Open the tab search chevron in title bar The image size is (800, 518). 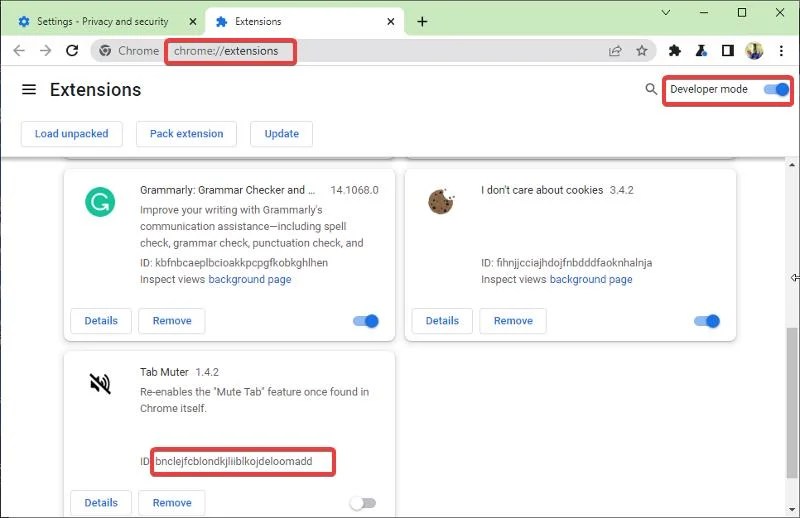(x=666, y=12)
